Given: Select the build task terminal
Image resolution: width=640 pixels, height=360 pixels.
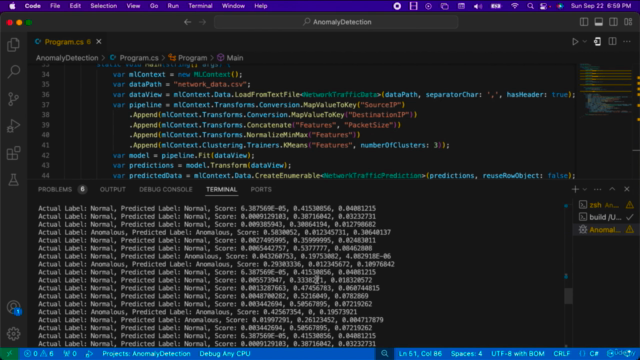Looking at the screenshot, I should point(606,217).
